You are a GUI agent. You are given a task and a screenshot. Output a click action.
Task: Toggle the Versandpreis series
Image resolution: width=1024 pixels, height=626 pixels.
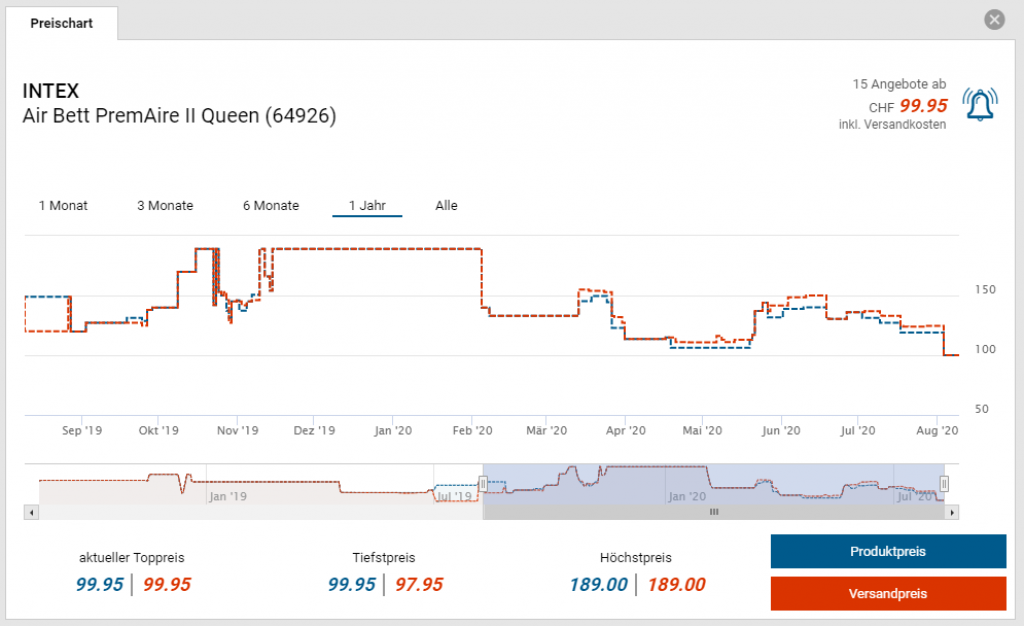point(888,593)
